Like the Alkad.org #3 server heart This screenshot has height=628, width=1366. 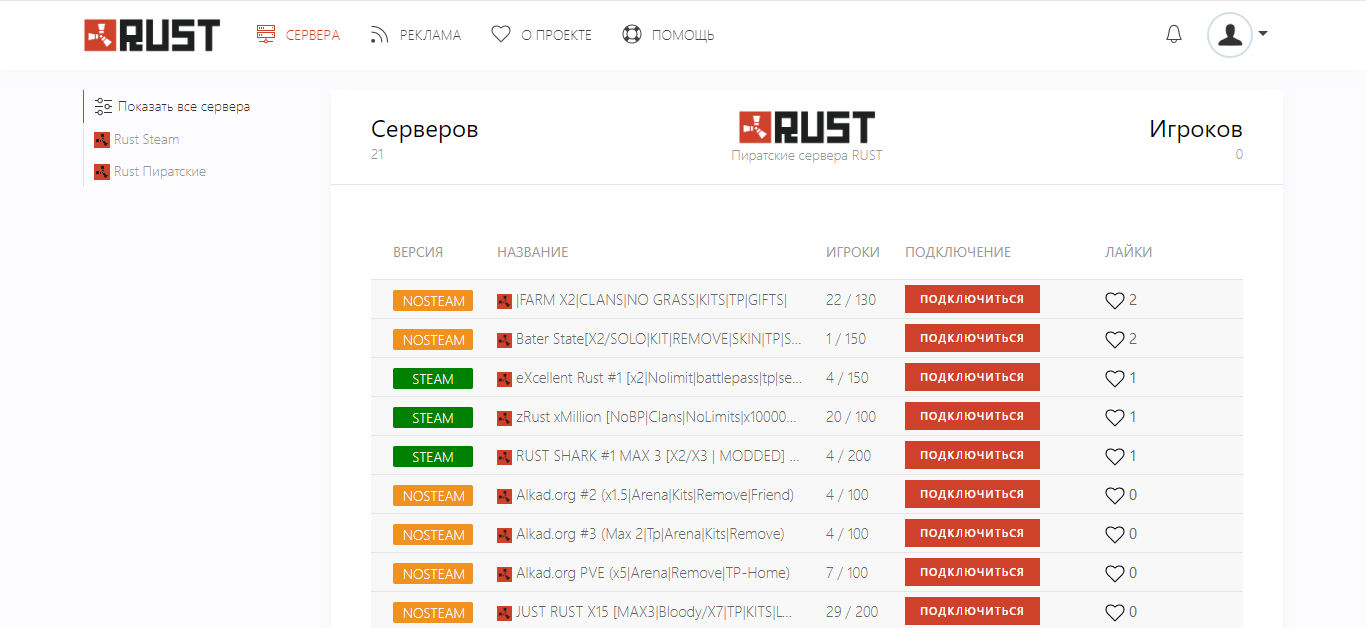[1115, 534]
